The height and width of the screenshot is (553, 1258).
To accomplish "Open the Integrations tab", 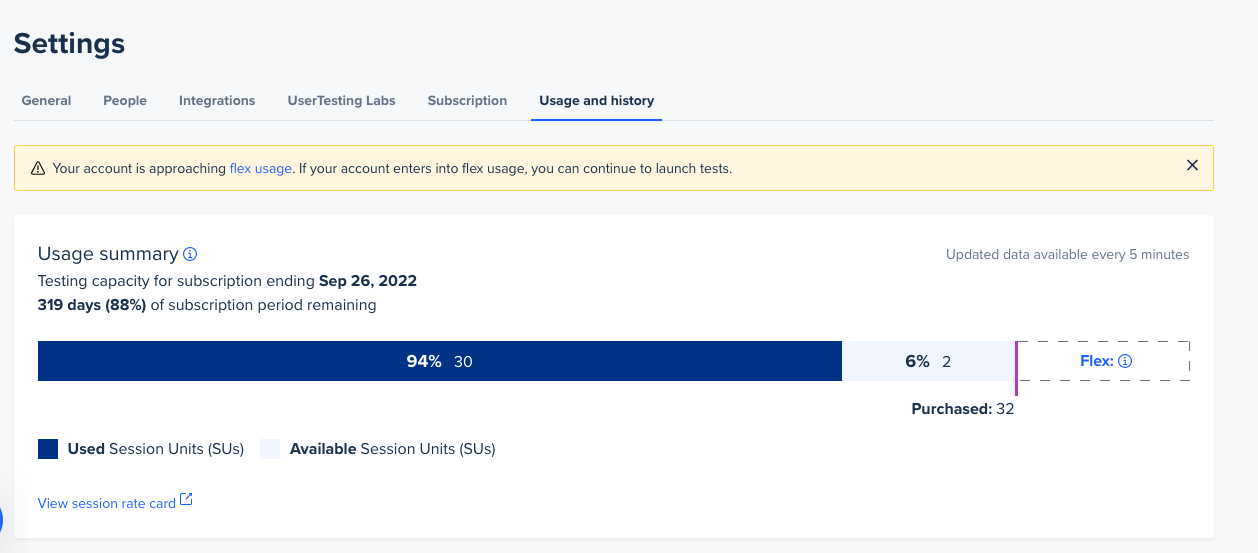I will (217, 100).
